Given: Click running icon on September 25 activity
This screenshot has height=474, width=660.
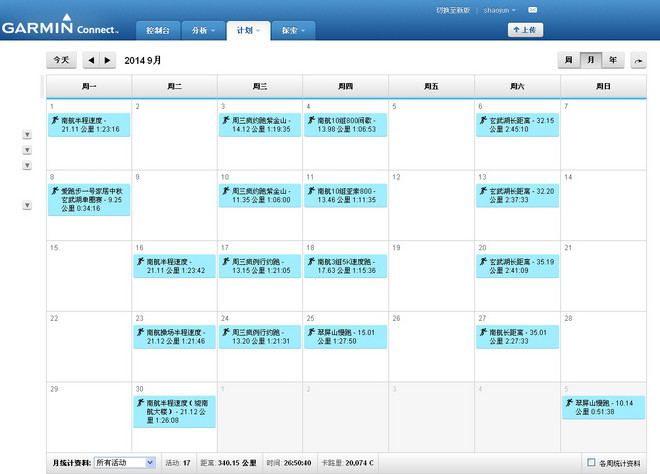Looking at the screenshot, I should click(312, 332).
